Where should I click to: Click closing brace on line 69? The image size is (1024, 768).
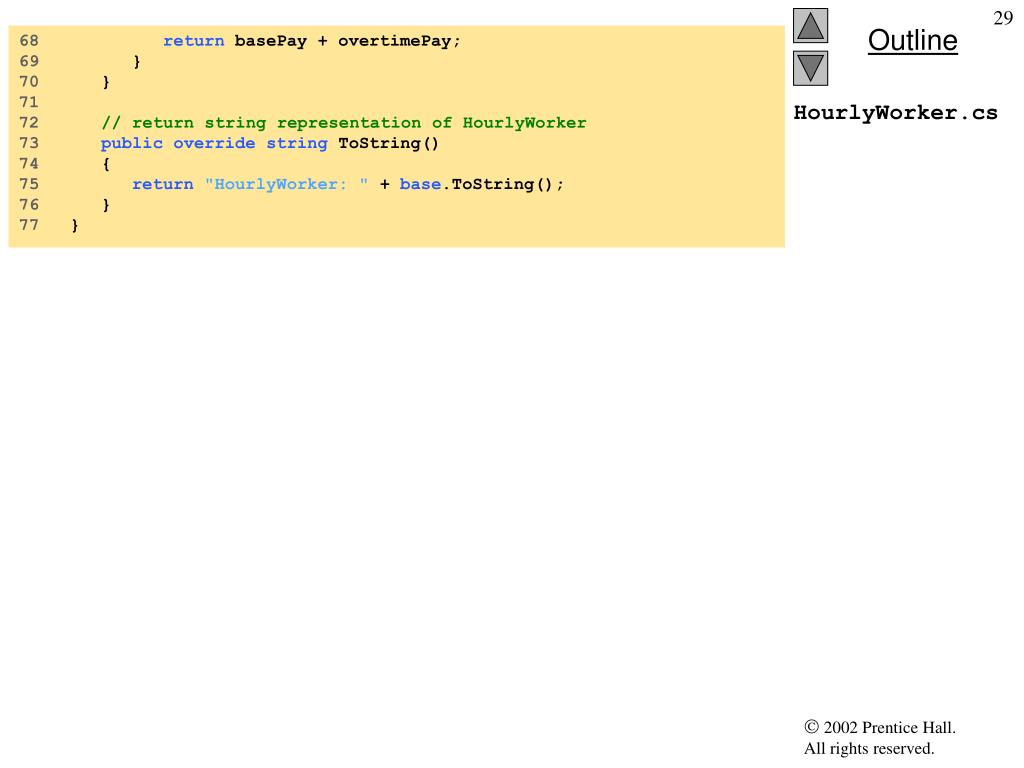coord(136,62)
